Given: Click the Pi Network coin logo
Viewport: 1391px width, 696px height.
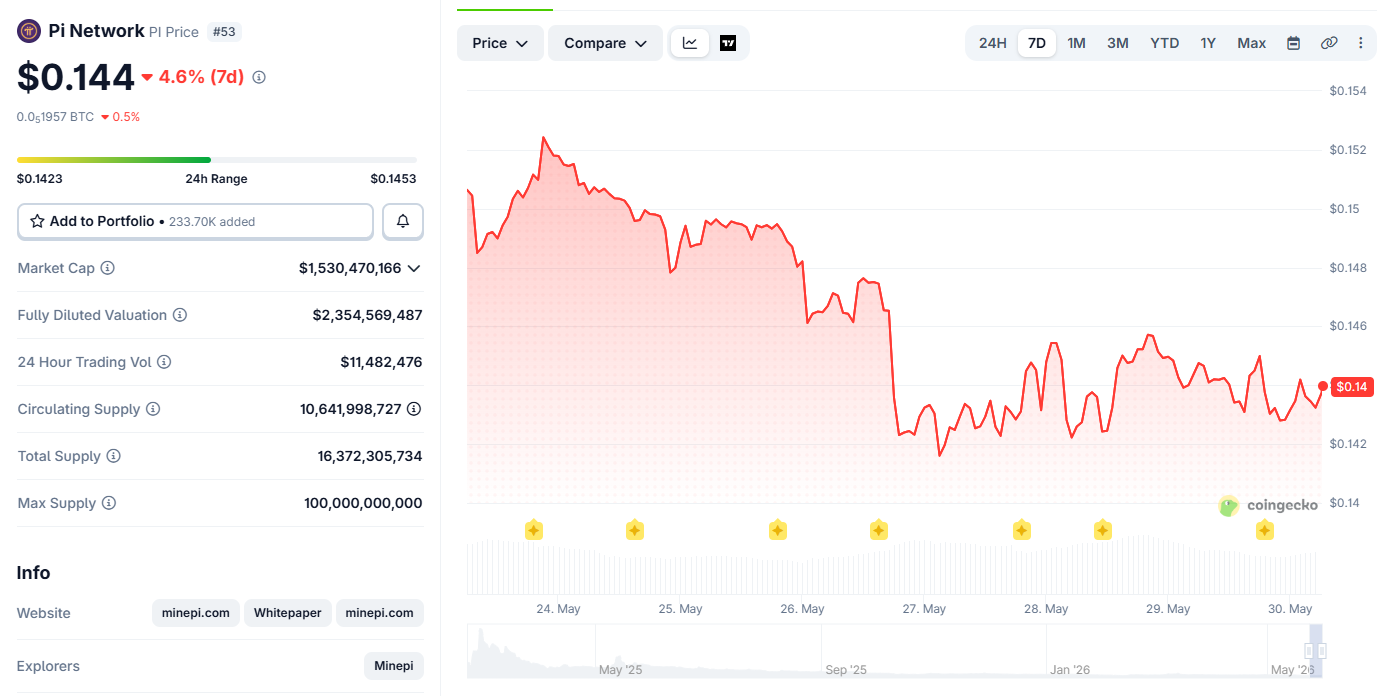Looking at the screenshot, I should pos(29,31).
